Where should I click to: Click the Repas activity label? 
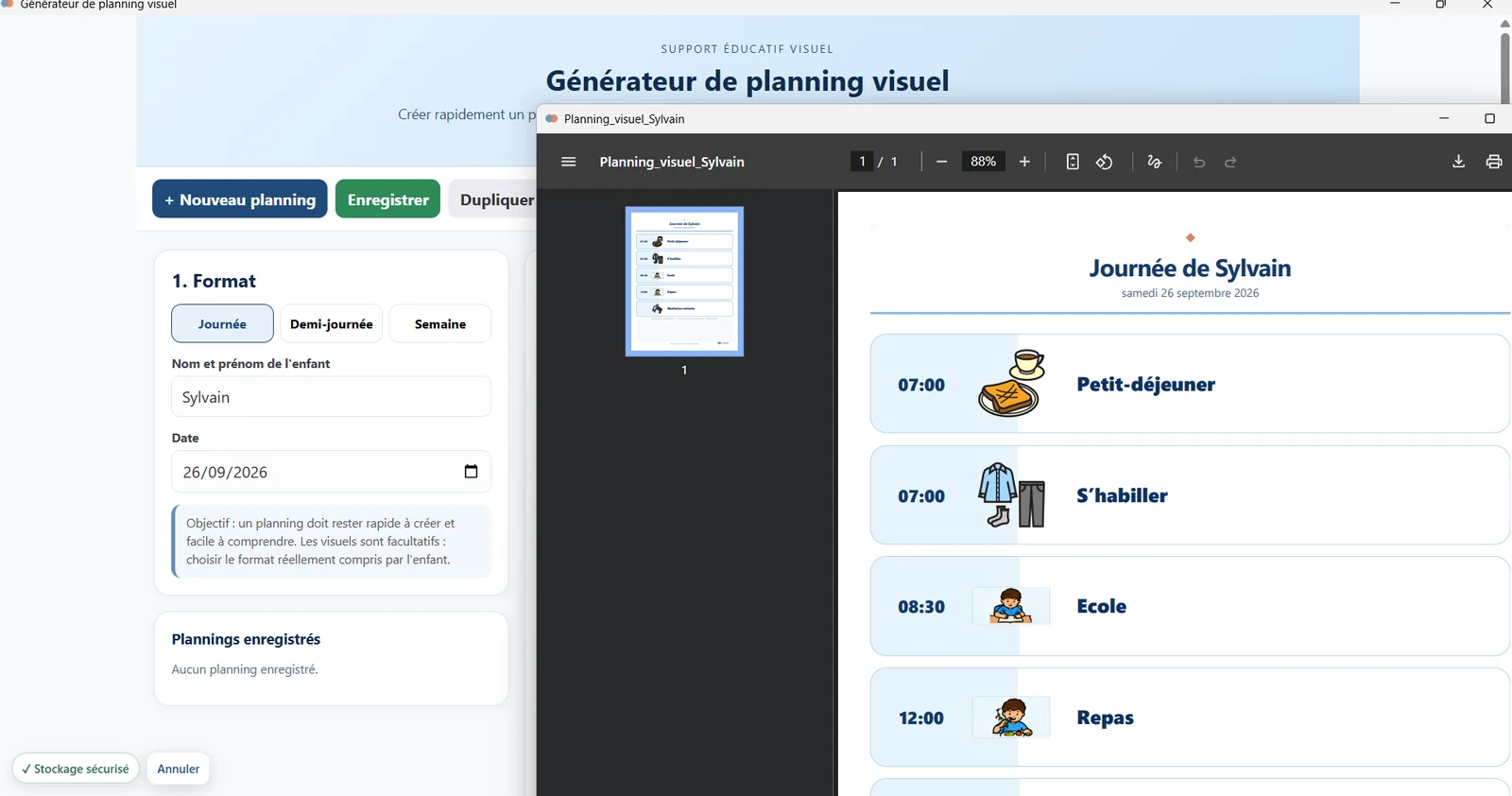[1105, 718]
